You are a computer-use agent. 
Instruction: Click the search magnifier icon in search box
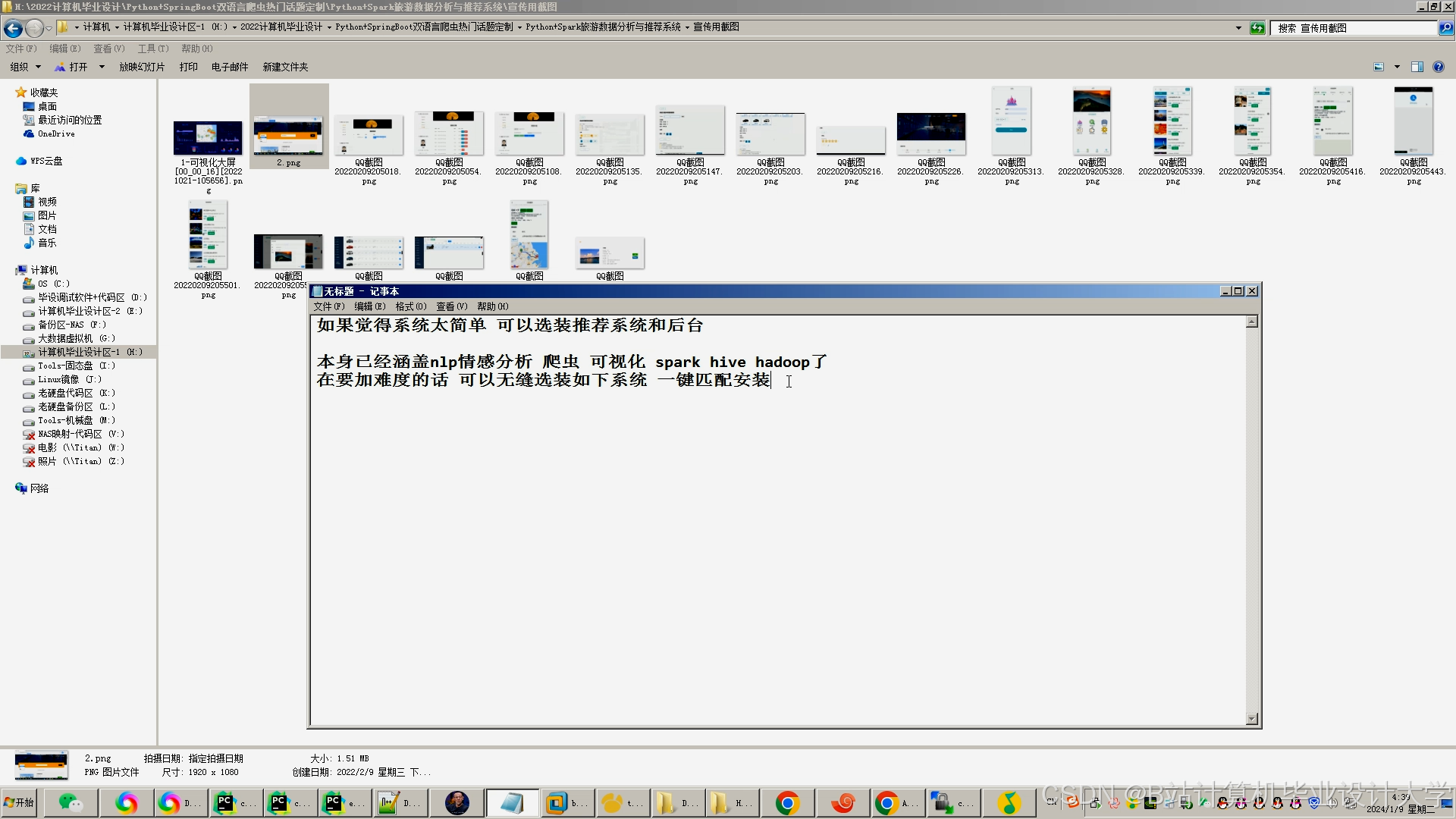pyautogui.click(x=1446, y=28)
